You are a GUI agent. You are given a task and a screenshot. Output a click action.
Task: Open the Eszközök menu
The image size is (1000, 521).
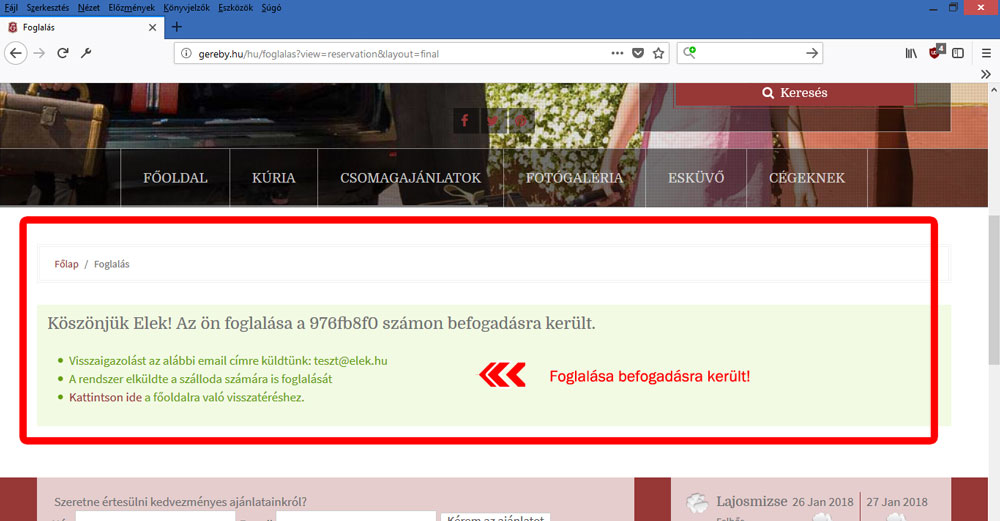click(237, 7)
